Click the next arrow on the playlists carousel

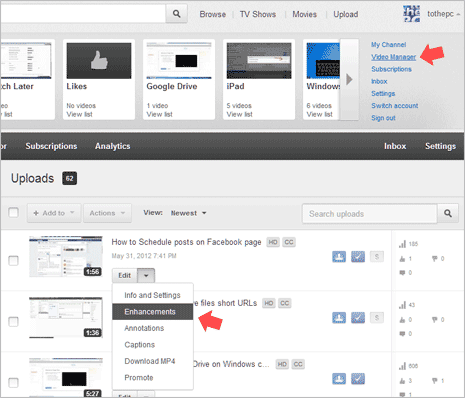click(349, 79)
